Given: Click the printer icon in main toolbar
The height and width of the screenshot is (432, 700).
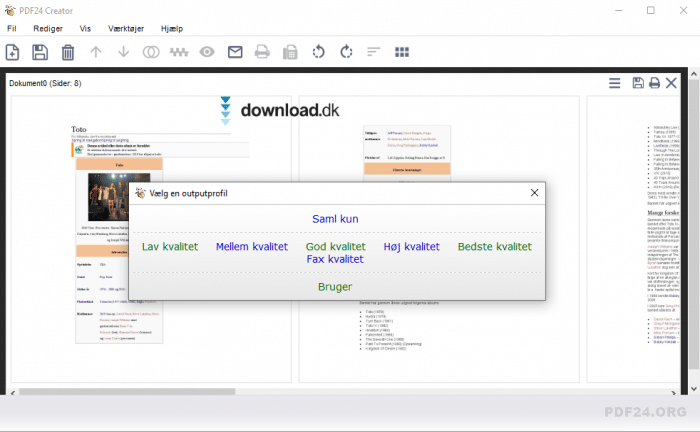Looking at the screenshot, I should tap(262, 52).
